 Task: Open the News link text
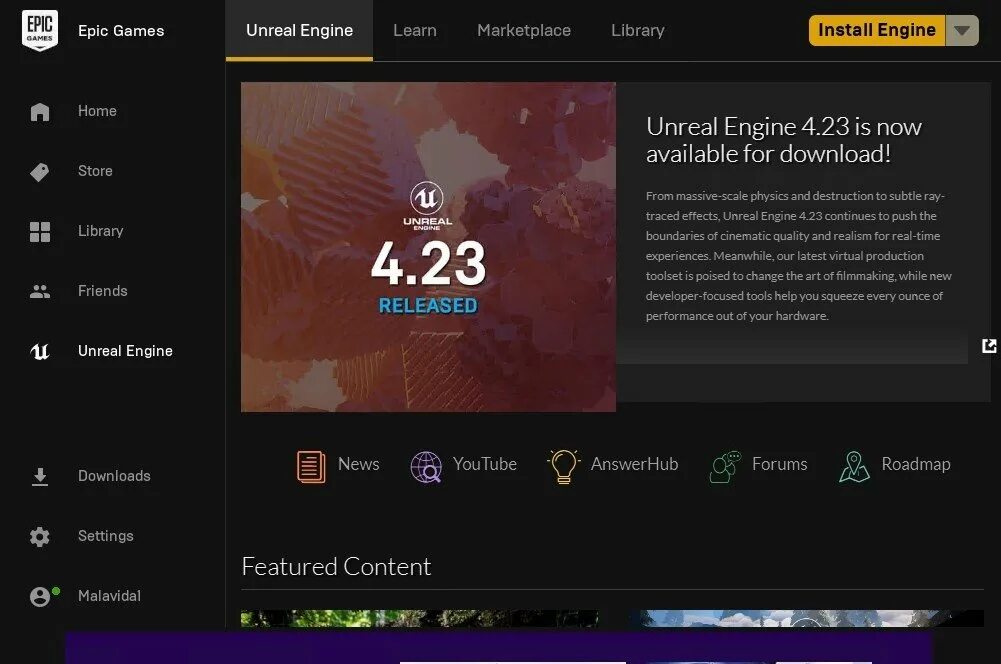coord(359,464)
